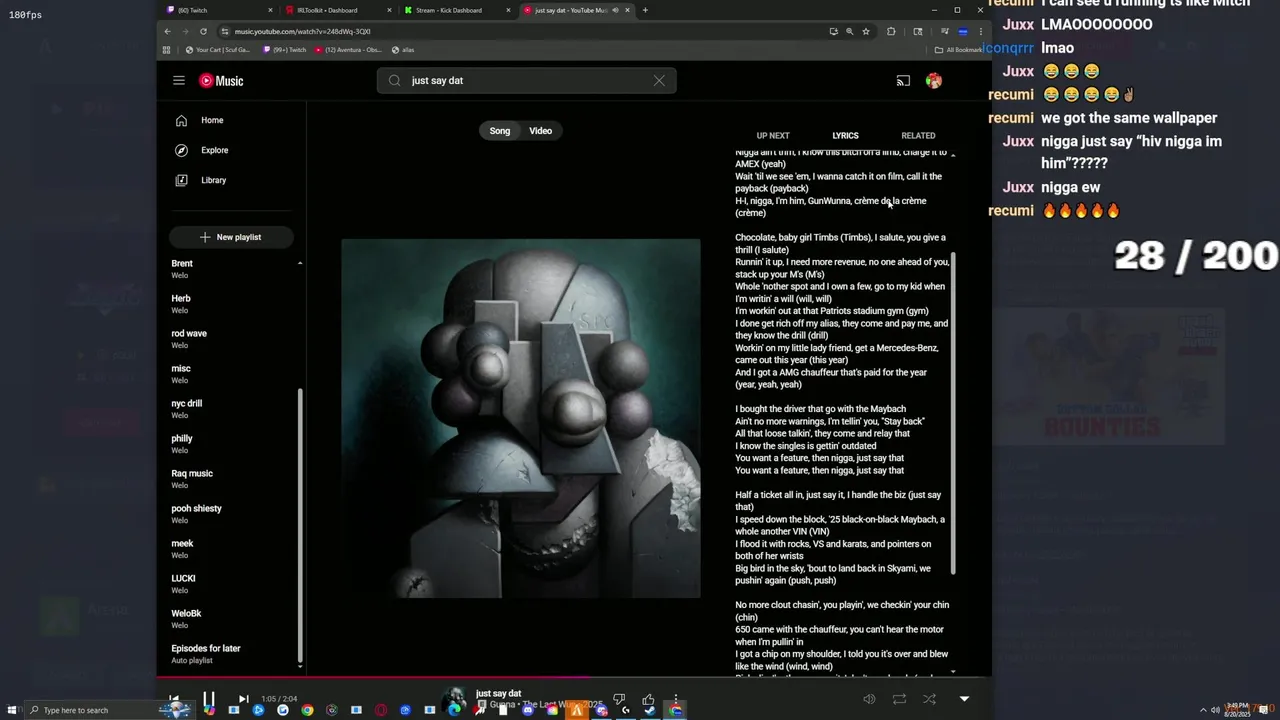
Task: Click the search magnifier icon
Action: tap(394, 81)
